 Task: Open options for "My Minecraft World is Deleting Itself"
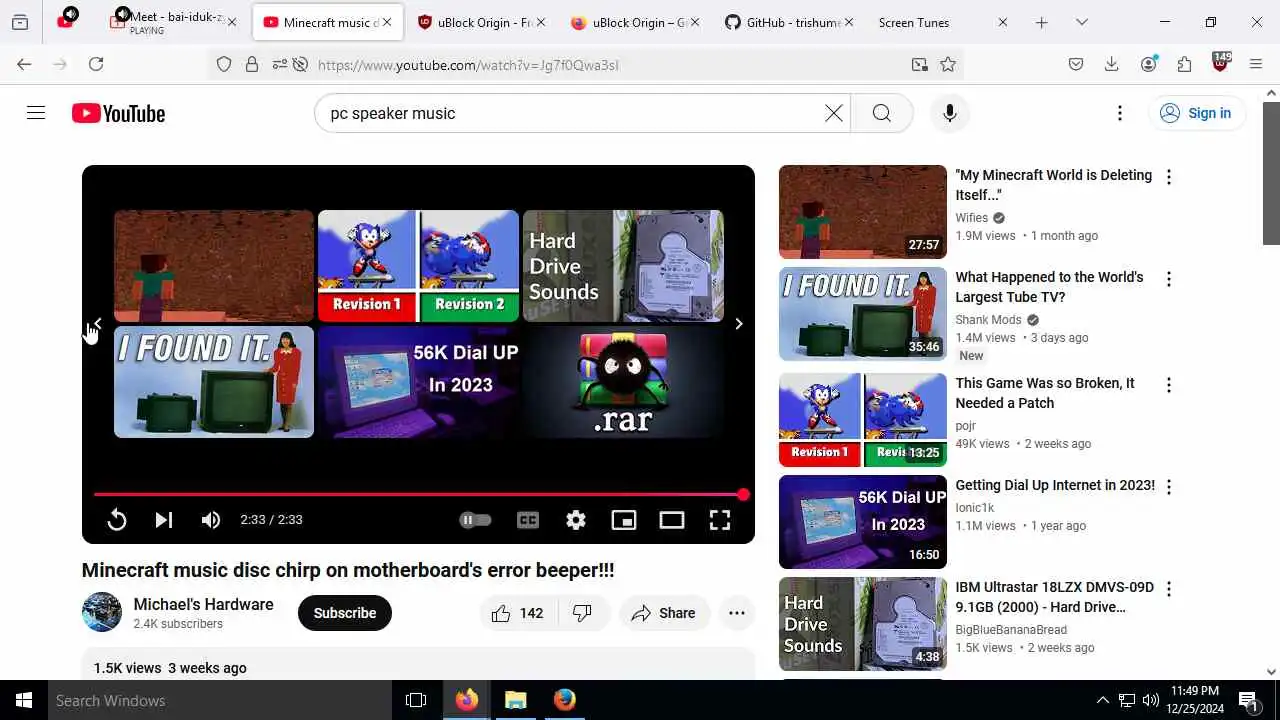pos(1169,177)
